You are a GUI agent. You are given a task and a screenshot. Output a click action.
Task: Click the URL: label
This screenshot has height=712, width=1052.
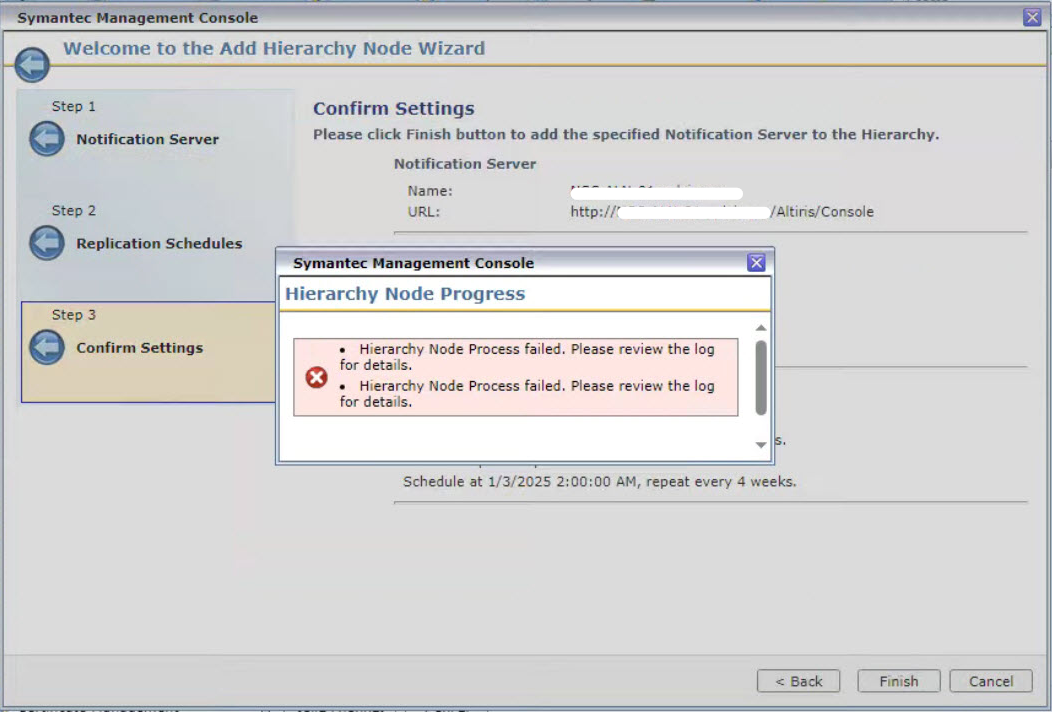tap(423, 212)
